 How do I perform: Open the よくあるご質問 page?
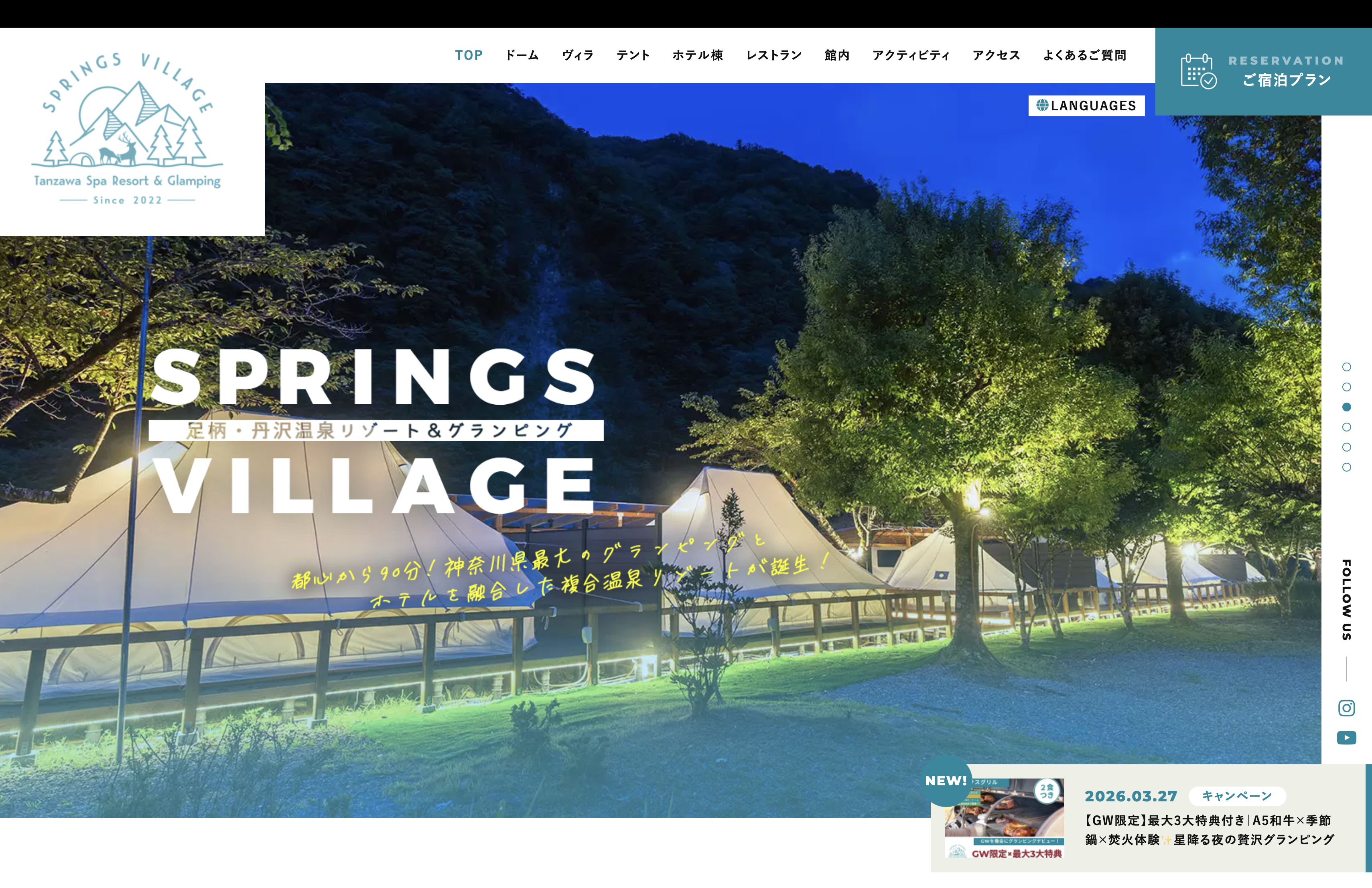tap(1084, 55)
